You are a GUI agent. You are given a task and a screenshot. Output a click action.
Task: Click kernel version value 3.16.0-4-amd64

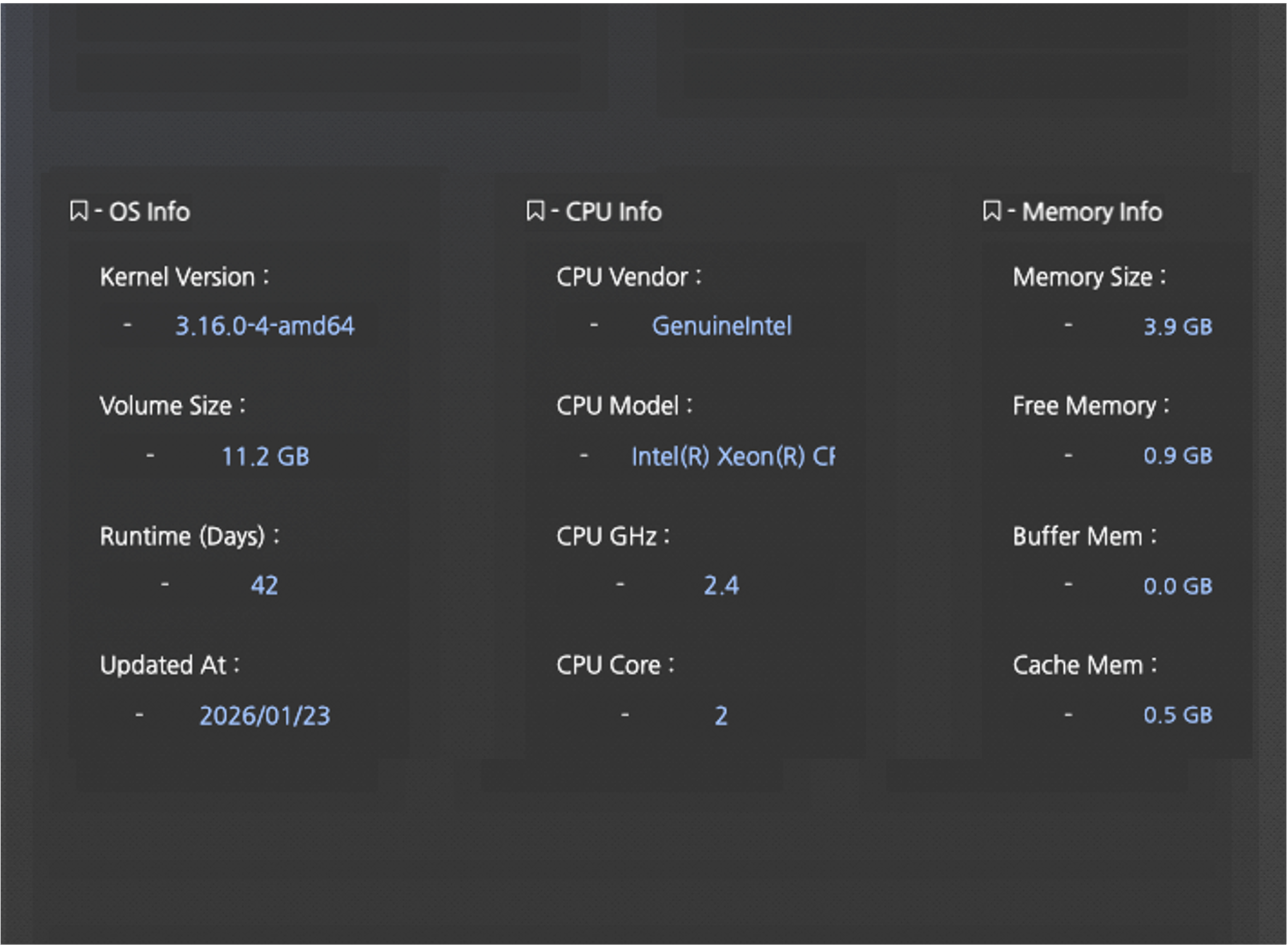click(x=264, y=326)
